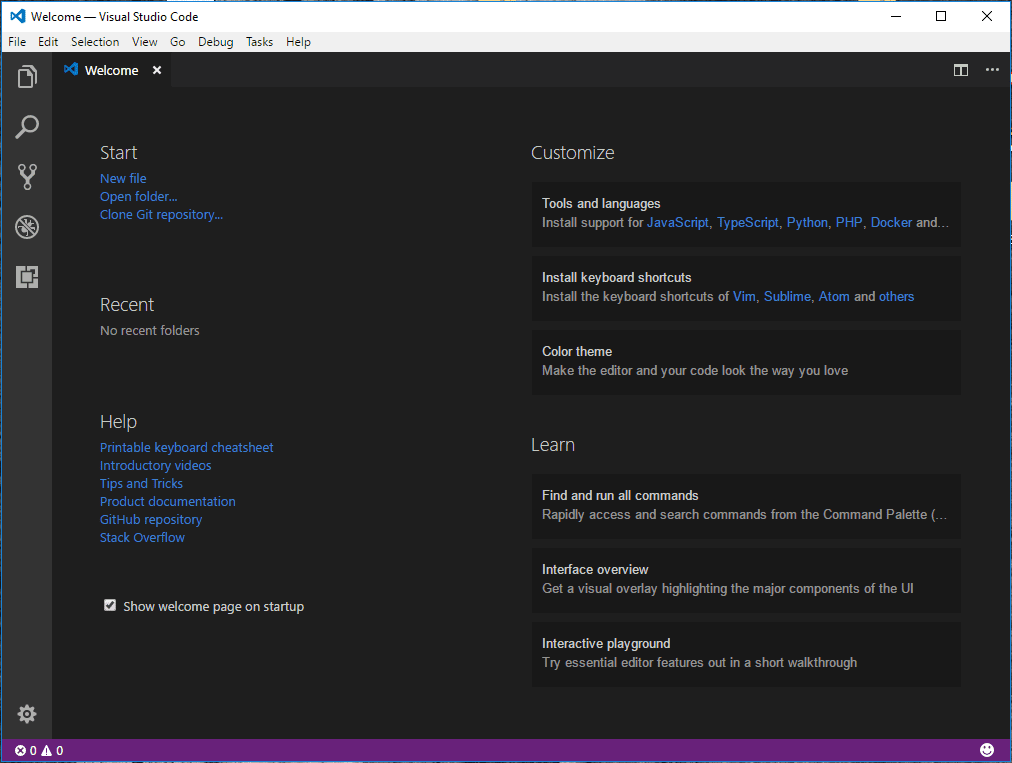Open the Extensions view icon
1012x763 pixels.
[27, 277]
